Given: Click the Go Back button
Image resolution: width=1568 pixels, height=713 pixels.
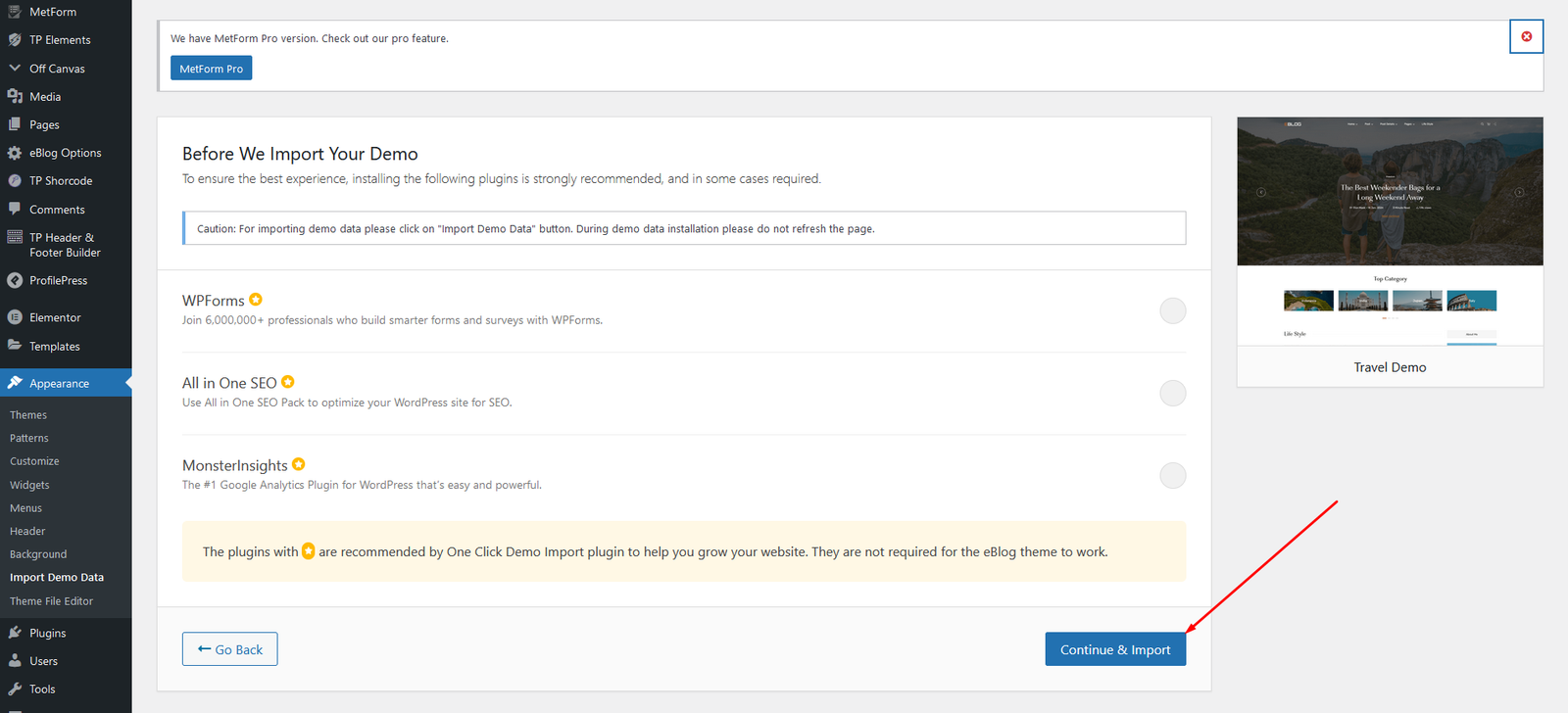Looking at the screenshot, I should [x=229, y=649].
